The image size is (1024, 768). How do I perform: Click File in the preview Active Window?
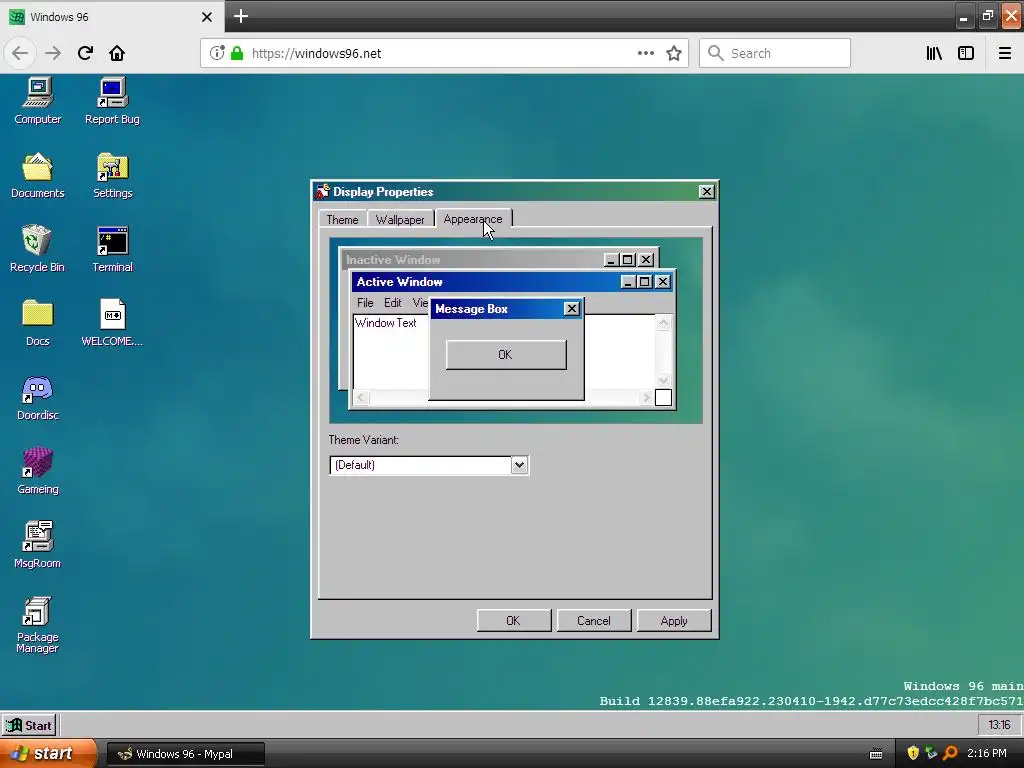click(x=365, y=303)
